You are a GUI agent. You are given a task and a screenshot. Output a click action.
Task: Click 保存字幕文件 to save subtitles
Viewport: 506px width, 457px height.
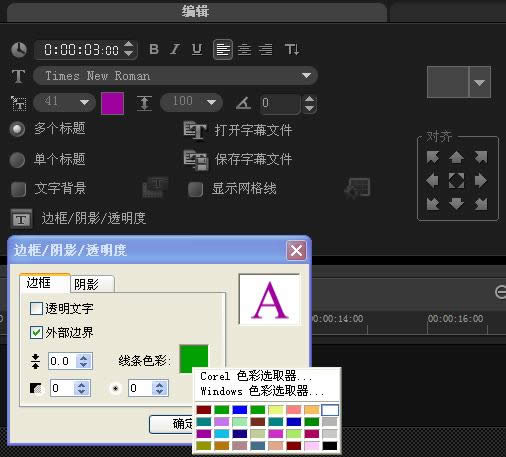(x=238, y=159)
